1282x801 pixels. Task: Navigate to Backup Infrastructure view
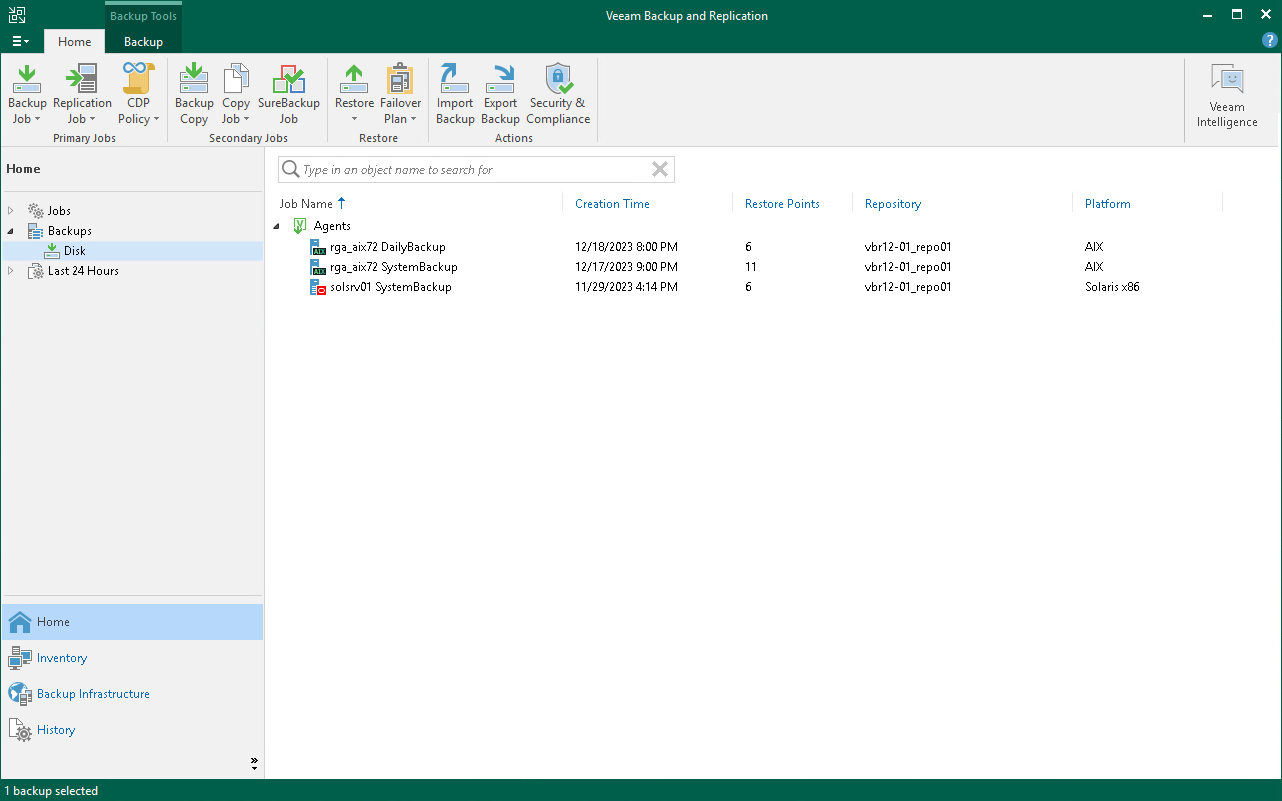coord(95,693)
